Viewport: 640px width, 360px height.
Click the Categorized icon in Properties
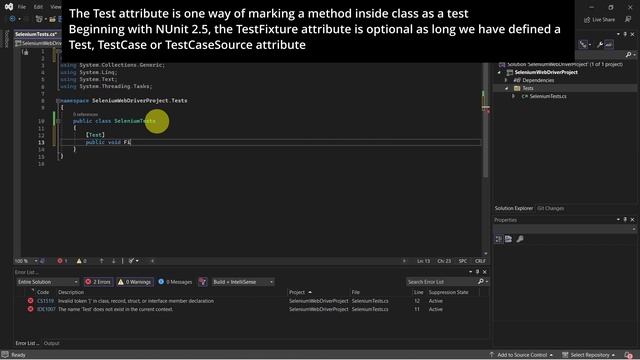499,239
